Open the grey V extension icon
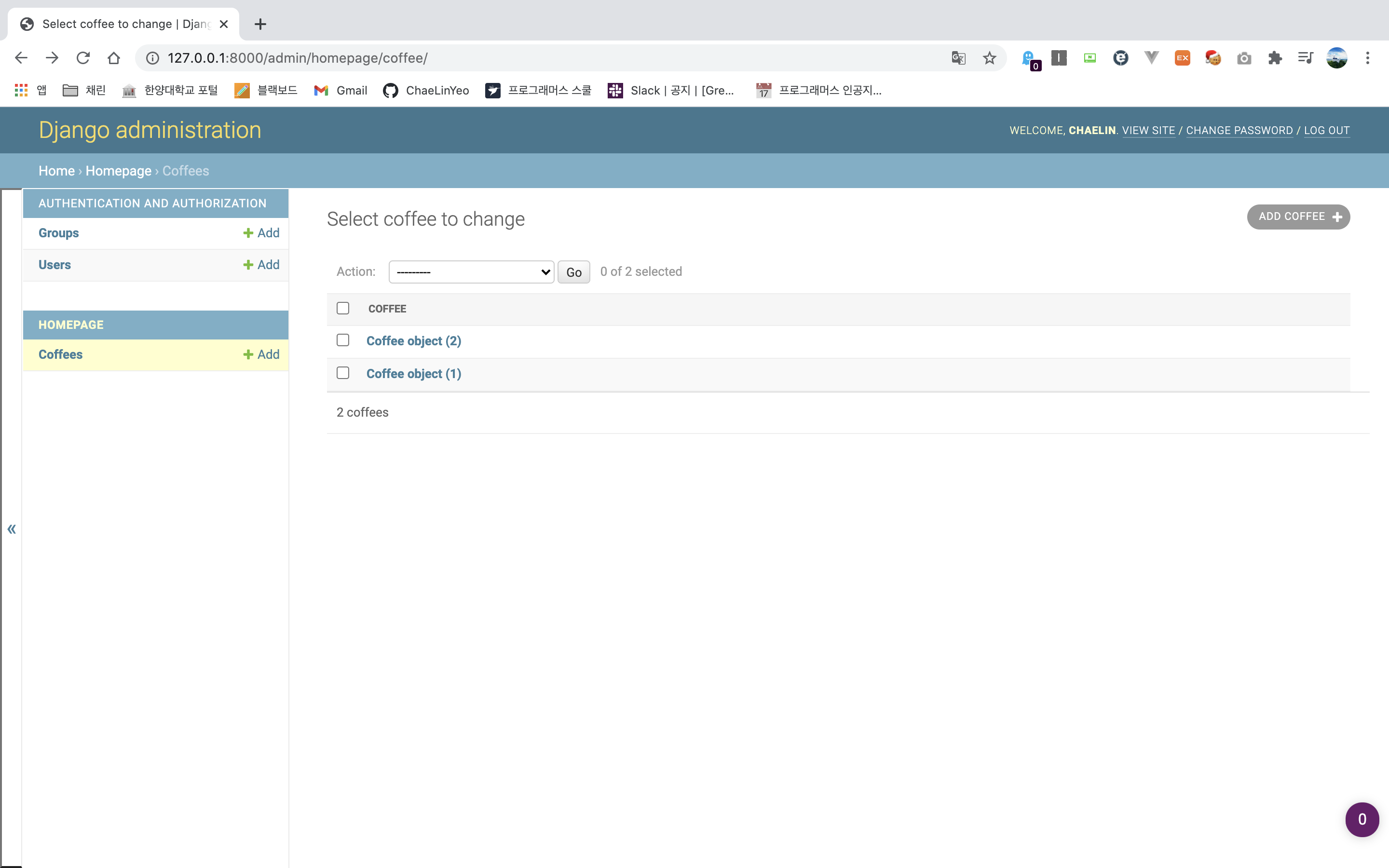The width and height of the screenshot is (1389, 868). coord(1151,57)
